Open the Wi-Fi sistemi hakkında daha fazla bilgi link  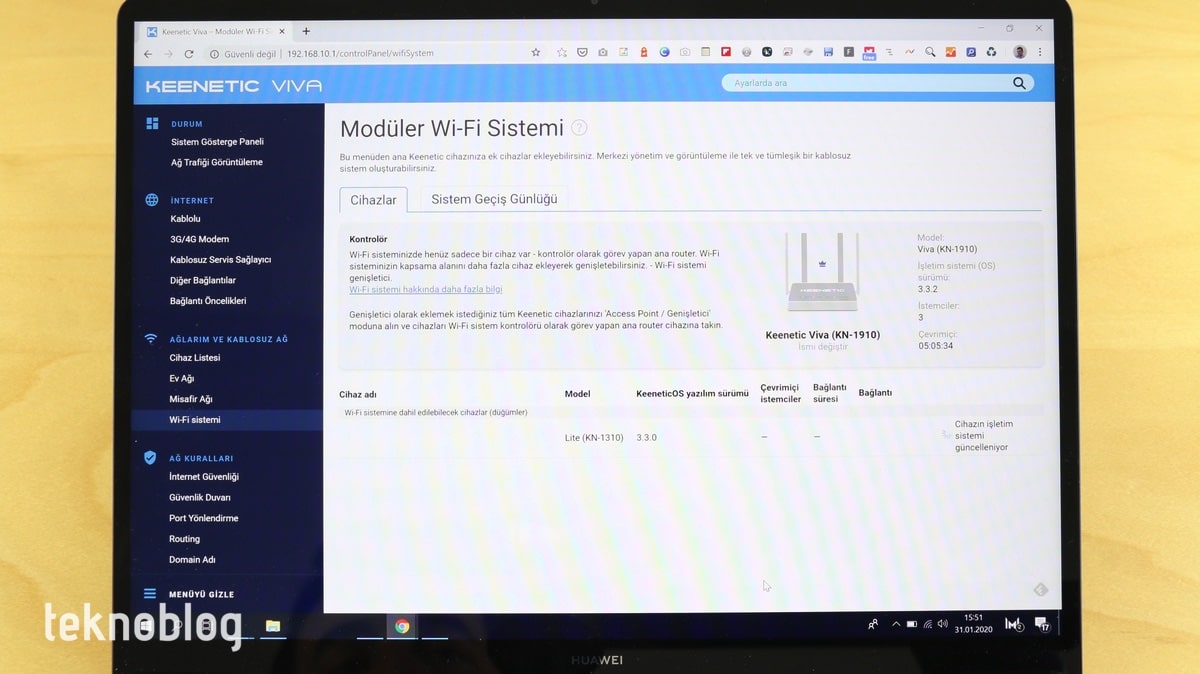click(425, 289)
